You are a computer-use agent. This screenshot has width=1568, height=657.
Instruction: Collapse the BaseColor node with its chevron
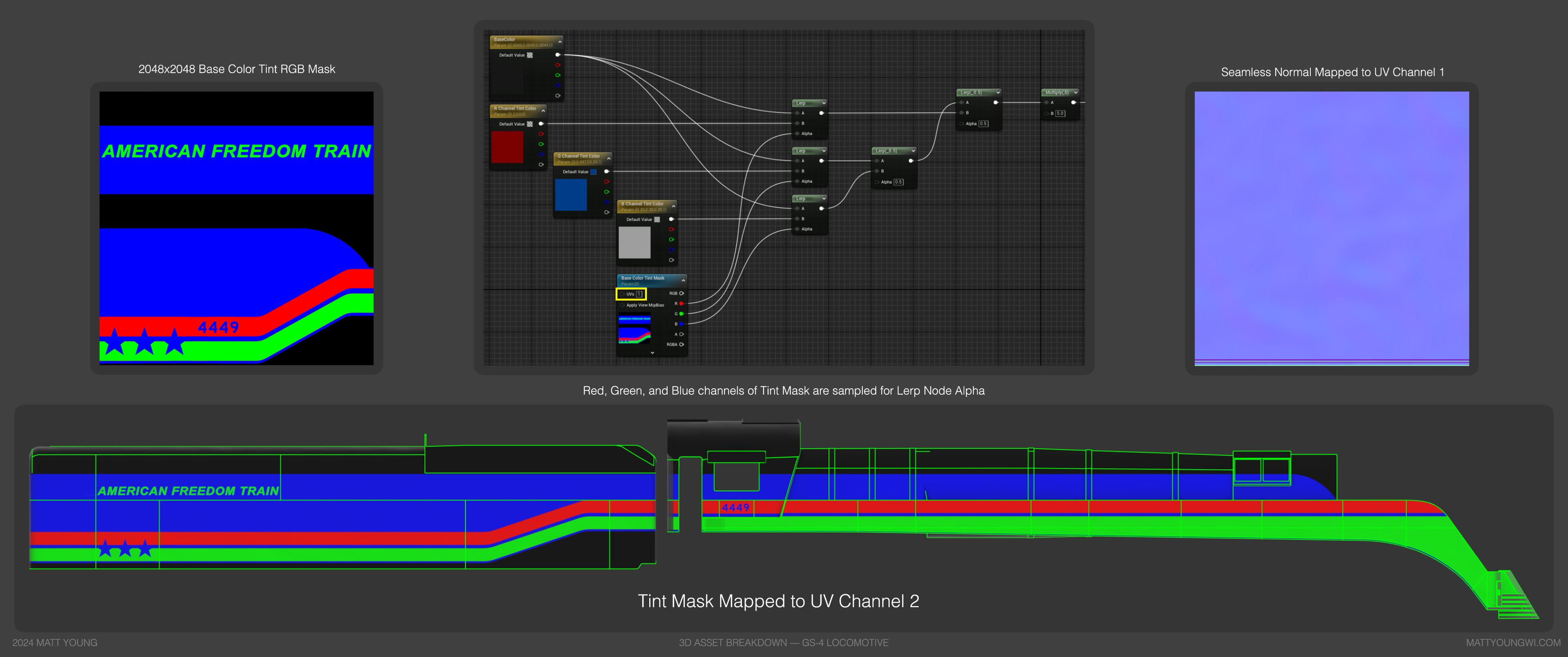tap(560, 42)
